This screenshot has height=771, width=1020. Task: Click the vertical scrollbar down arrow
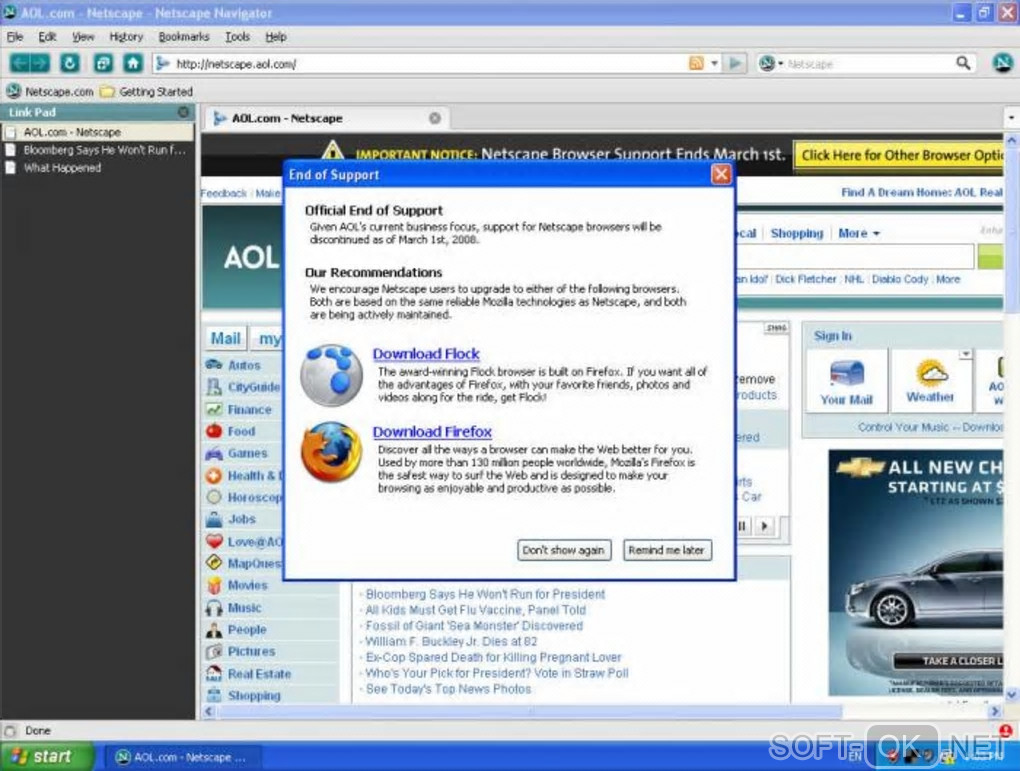click(1012, 695)
